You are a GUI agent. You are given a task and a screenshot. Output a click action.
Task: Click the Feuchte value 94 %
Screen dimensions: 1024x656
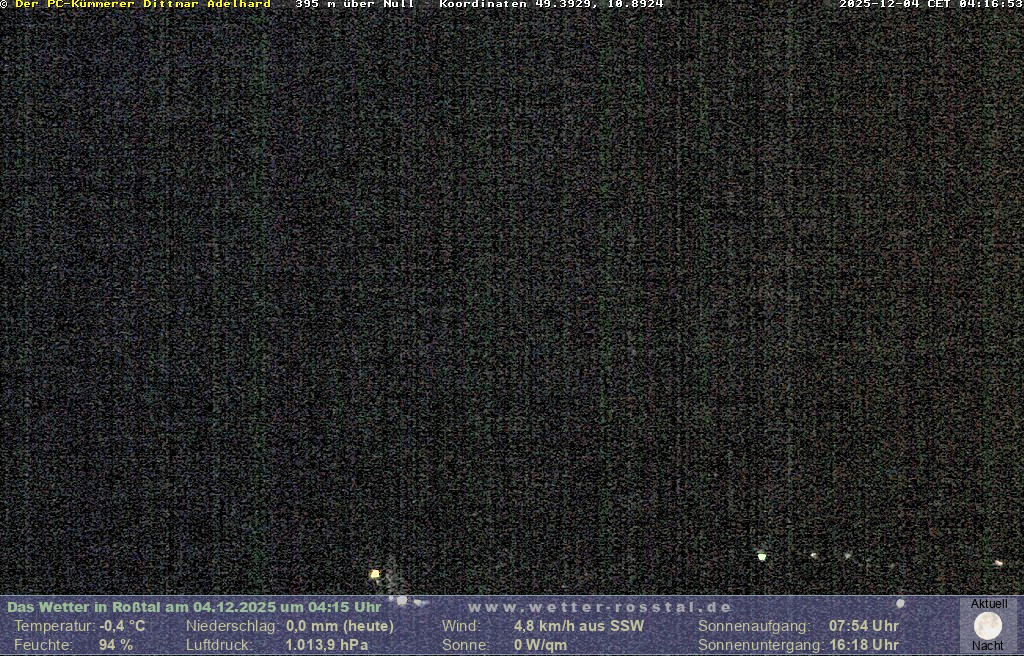(x=116, y=645)
